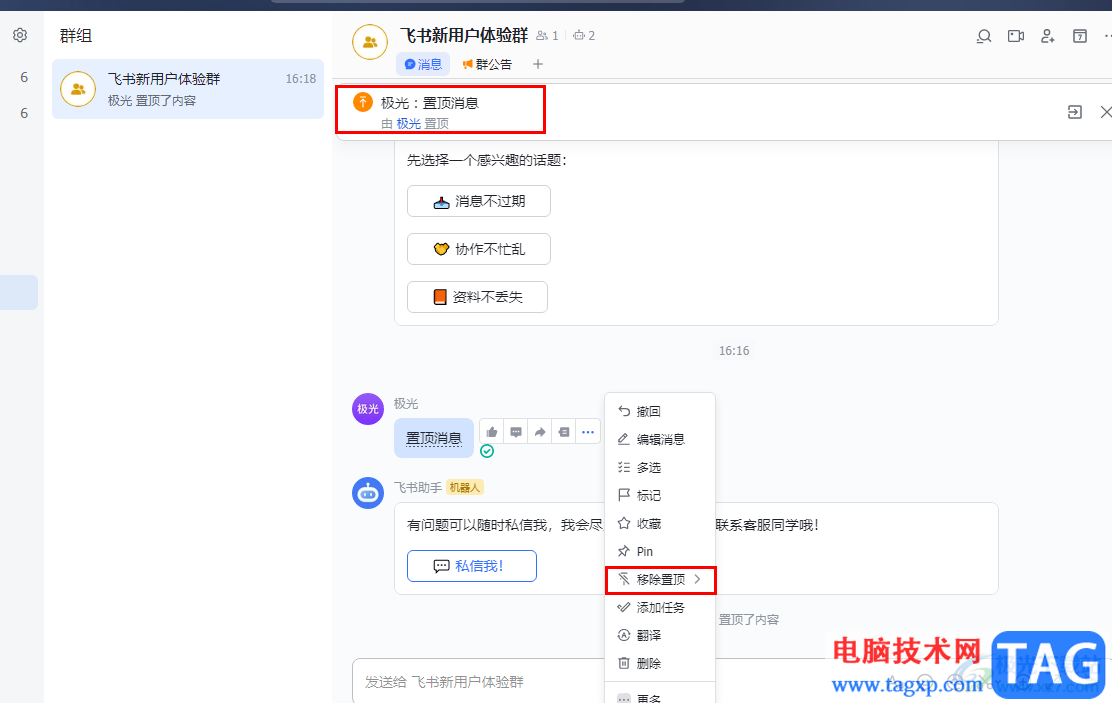Select 撤回 in the context menu
This screenshot has width=1112, height=703.
(660, 411)
